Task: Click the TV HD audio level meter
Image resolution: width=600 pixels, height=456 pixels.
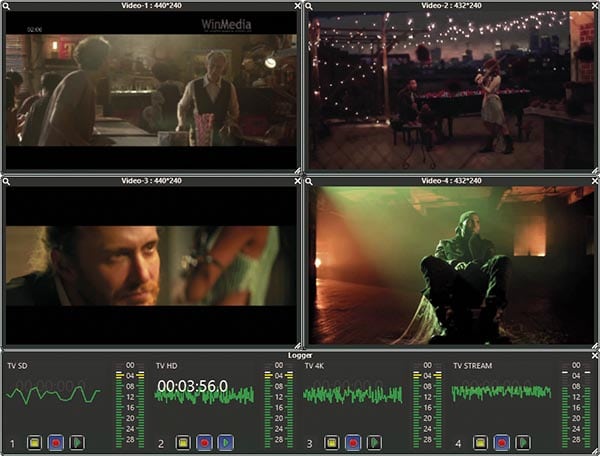Action: (279, 405)
